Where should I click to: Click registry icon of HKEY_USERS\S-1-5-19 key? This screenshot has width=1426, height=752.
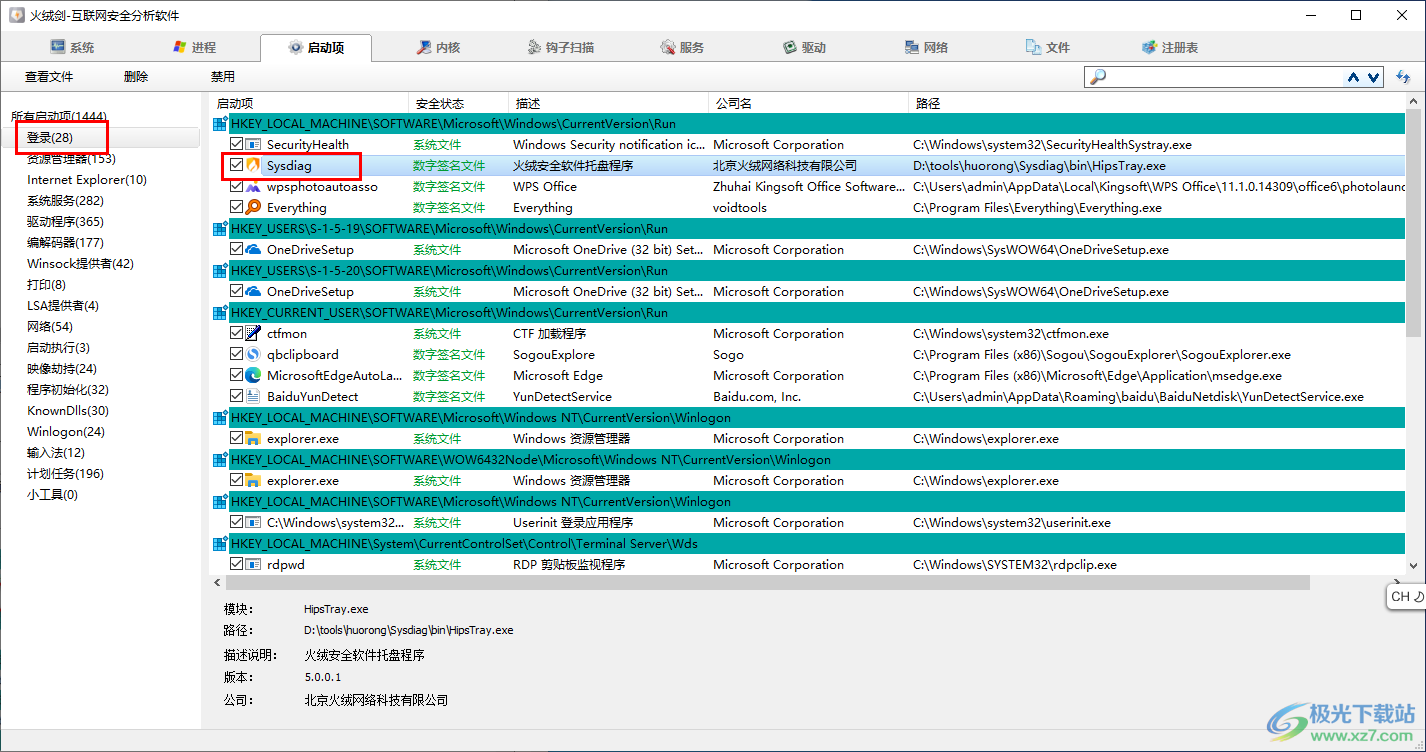220,229
